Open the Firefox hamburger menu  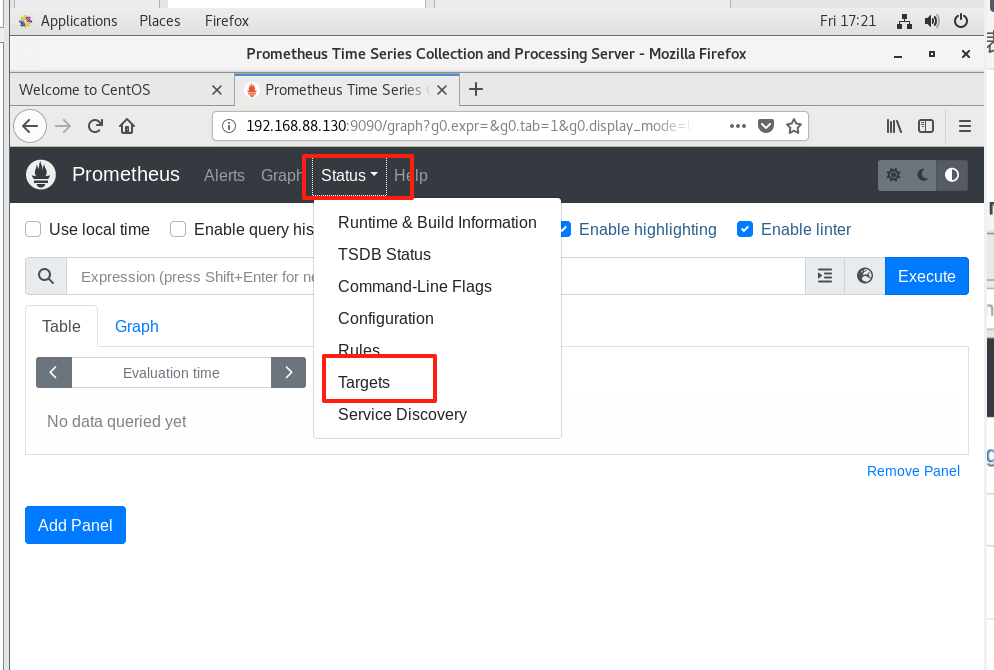(x=965, y=126)
